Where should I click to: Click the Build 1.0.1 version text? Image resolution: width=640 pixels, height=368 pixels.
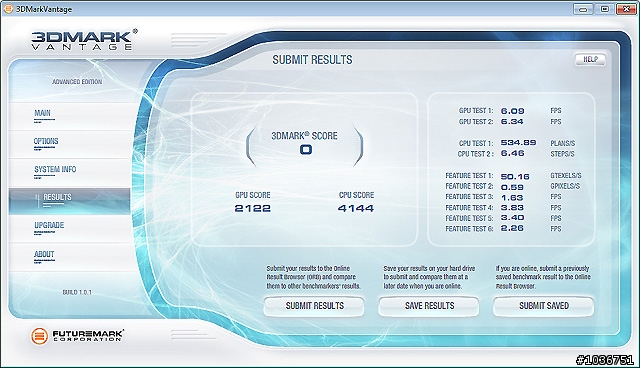pyautogui.click(x=77, y=292)
